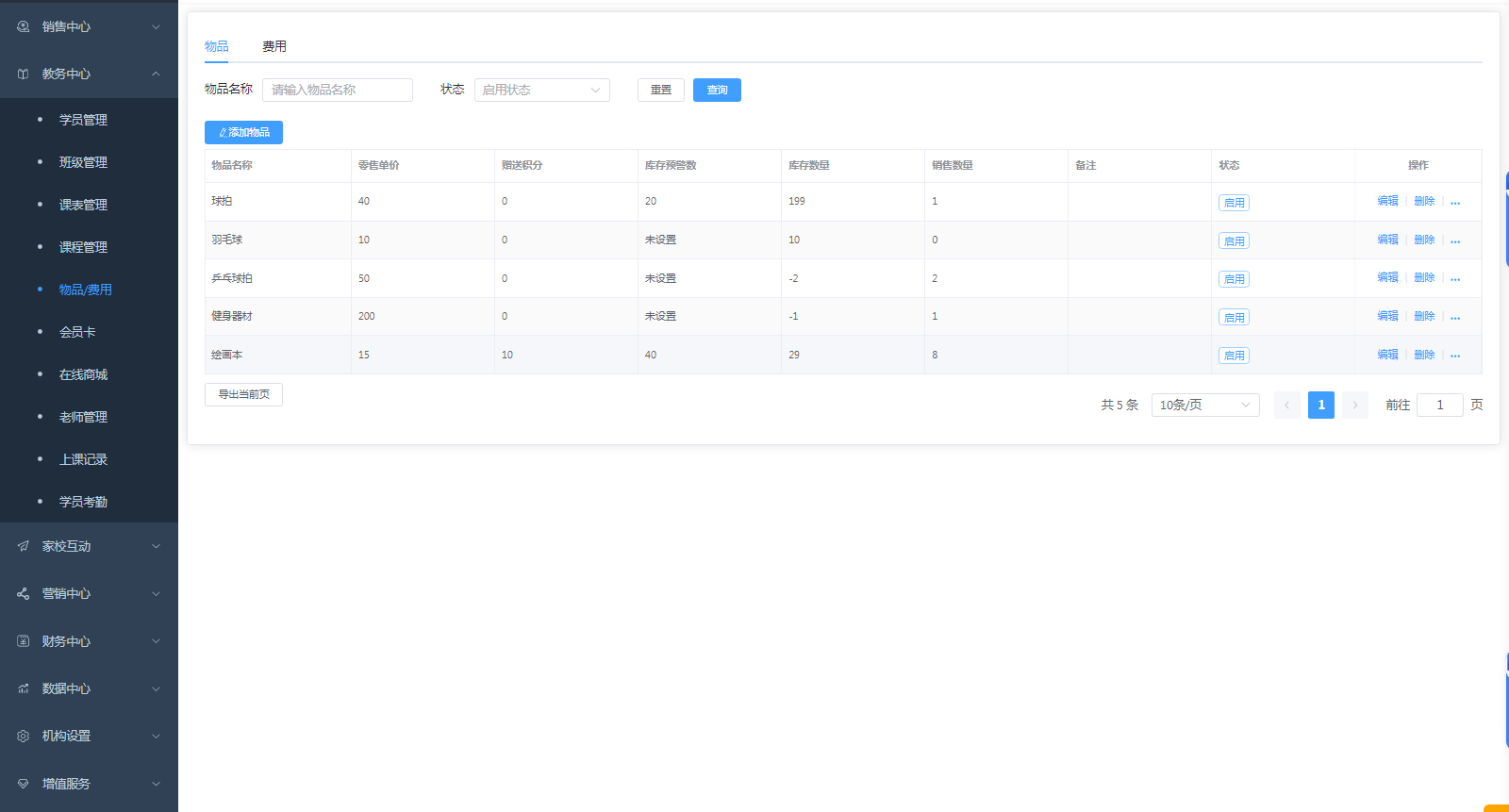The image size is (1509, 812).
Task: Delete the 羽毛球 item
Action: pyautogui.click(x=1424, y=240)
